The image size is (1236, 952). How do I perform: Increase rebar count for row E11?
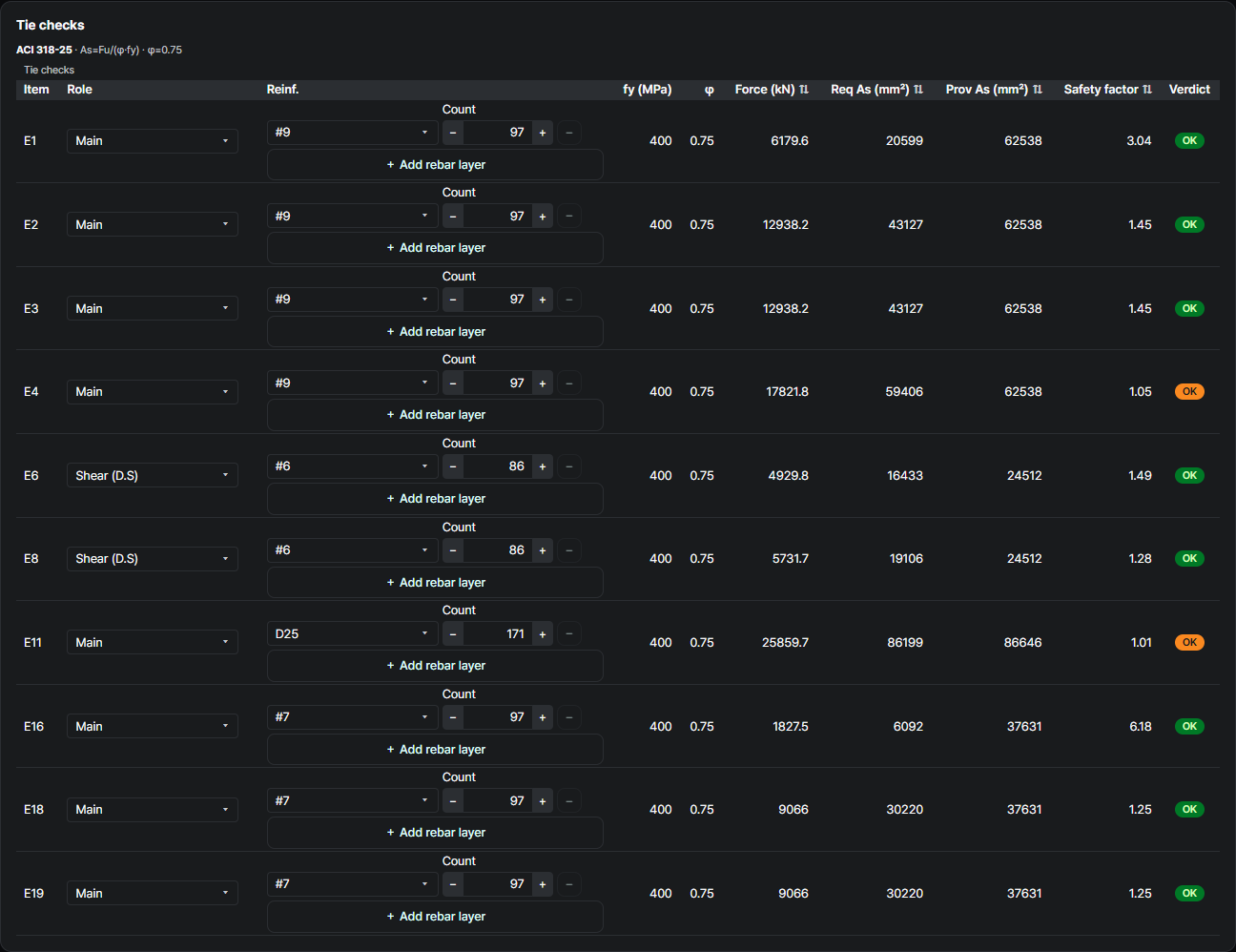pos(543,634)
